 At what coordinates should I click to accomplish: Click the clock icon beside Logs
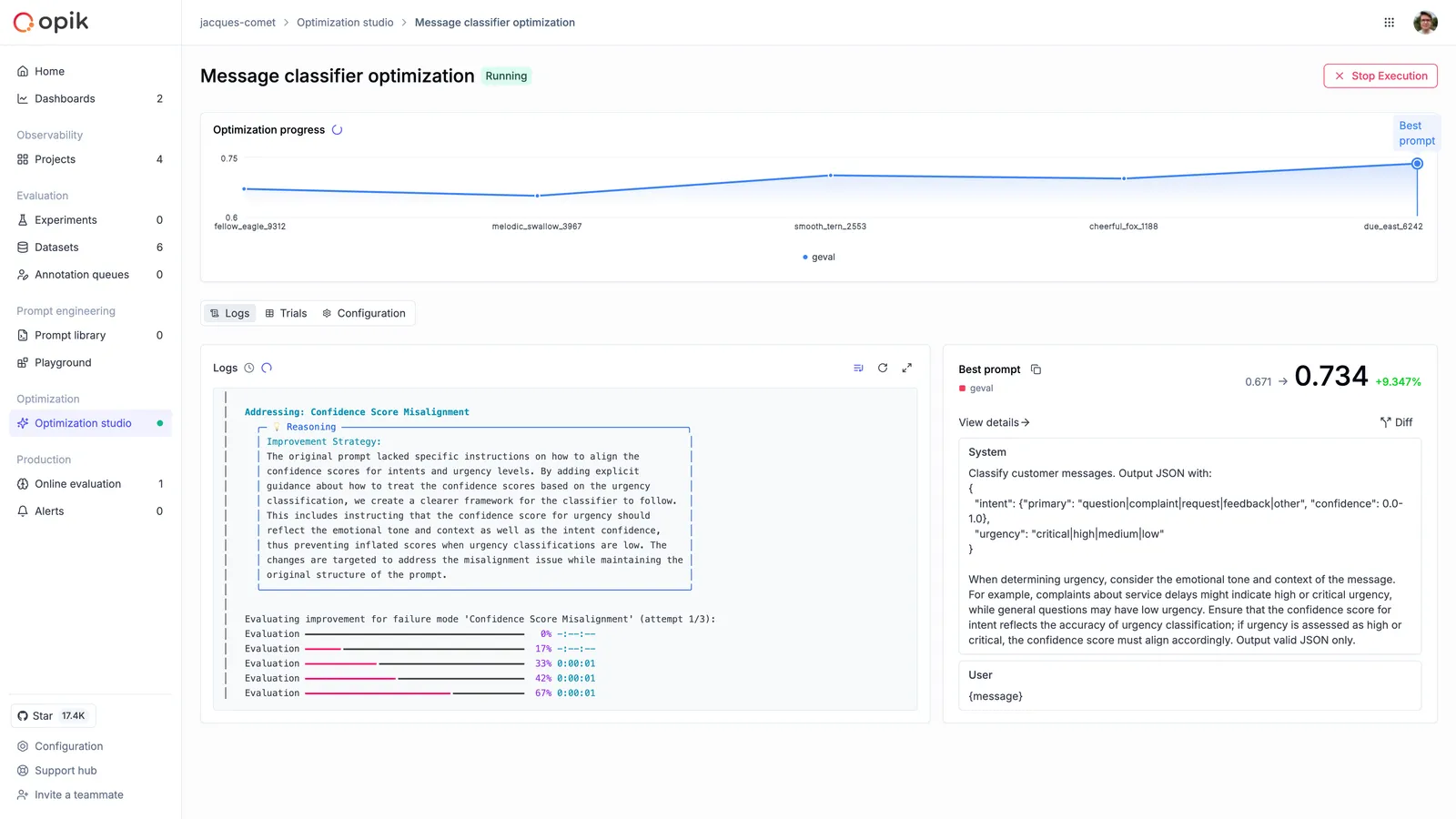(x=248, y=369)
